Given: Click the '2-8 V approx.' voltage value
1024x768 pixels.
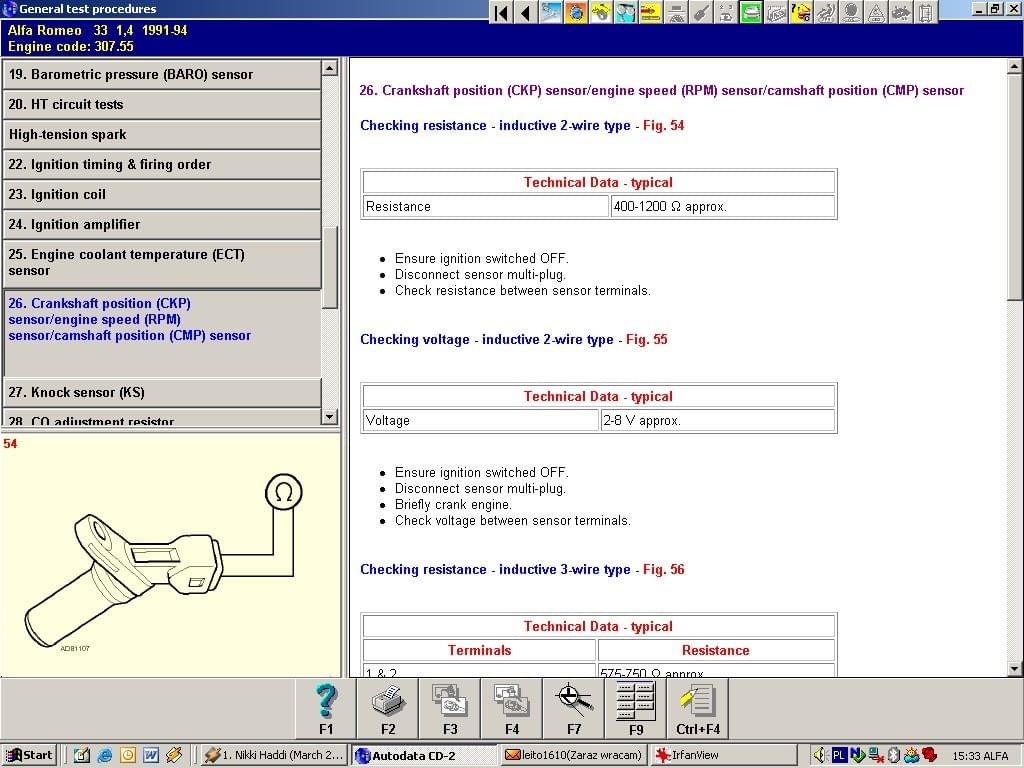Looking at the screenshot, I should [x=642, y=421].
